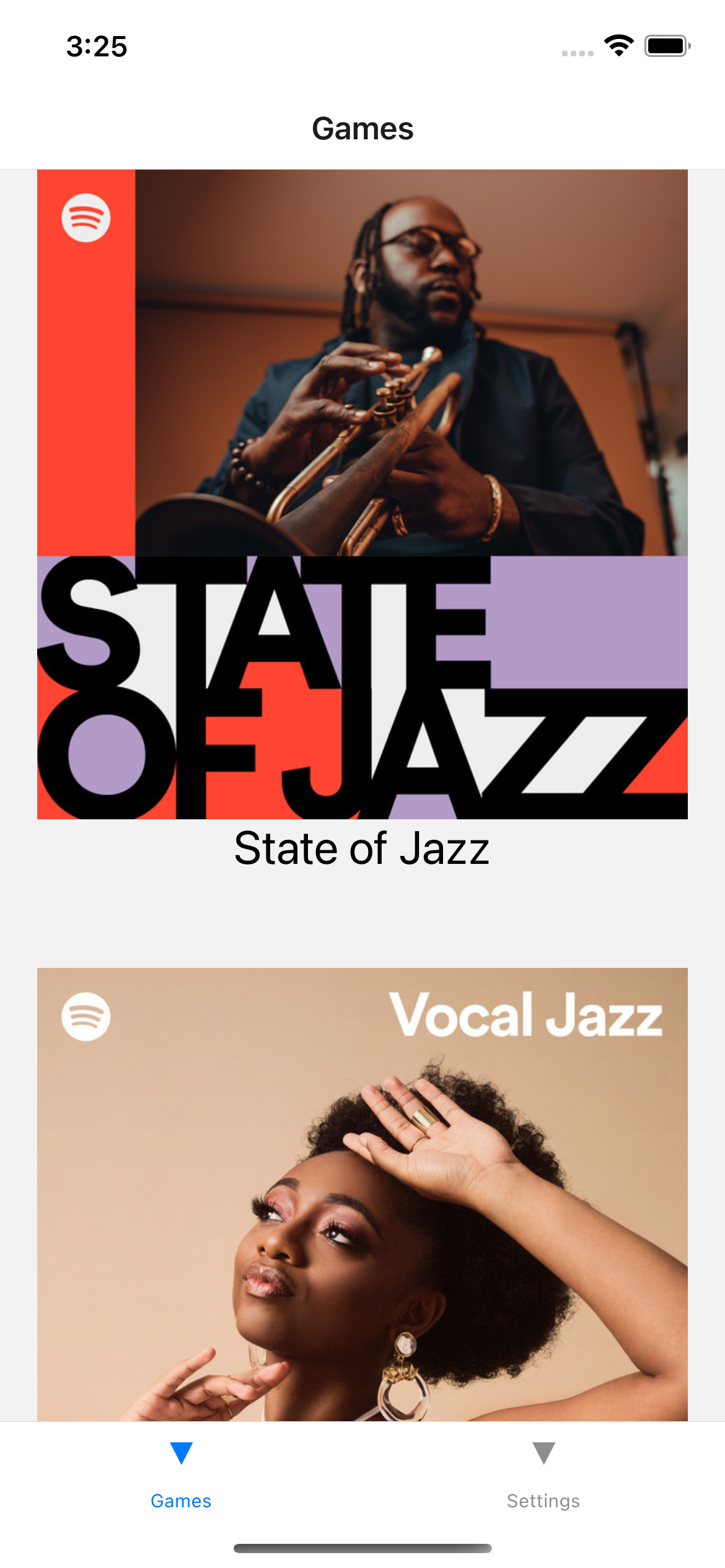Tap the home indicator bar
Image resolution: width=725 pixels, height=1568 pixels.
tap(362, 1548)
